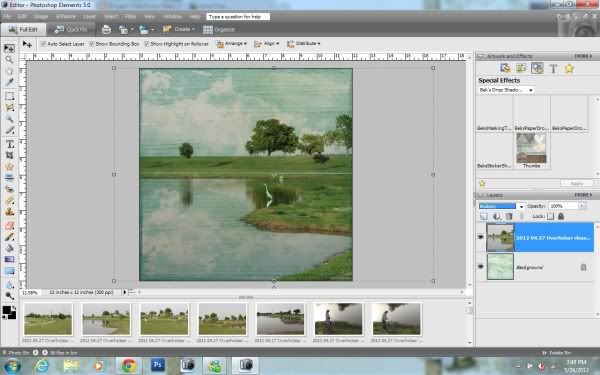The height and width of the screenshot is (375, 600).
Task: Select the Magnetic Lasso tool
Action: pos(9,107)
